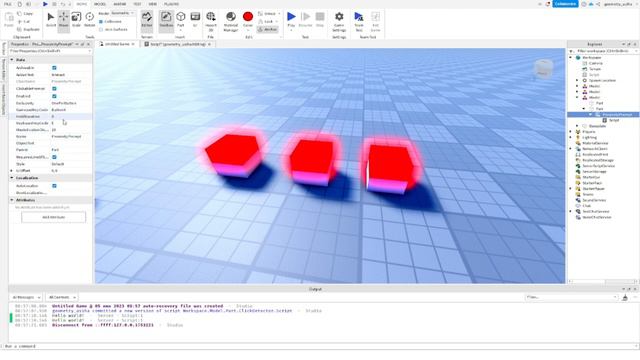
Task: Click the quick-access Play arrow in title bar
Action: point(45,4)
